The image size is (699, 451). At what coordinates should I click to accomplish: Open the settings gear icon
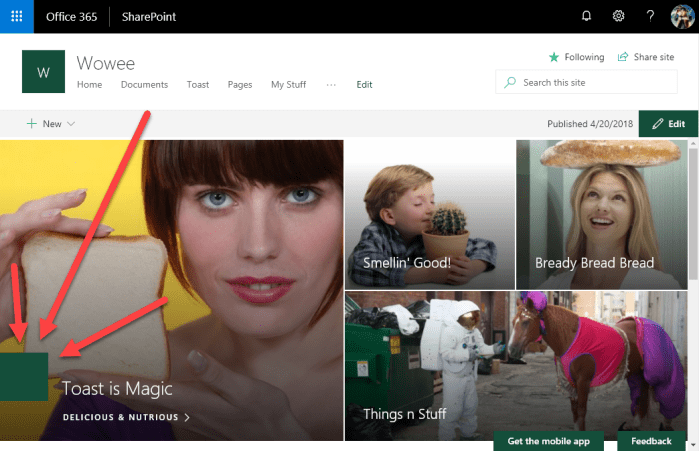coord(618,16)
